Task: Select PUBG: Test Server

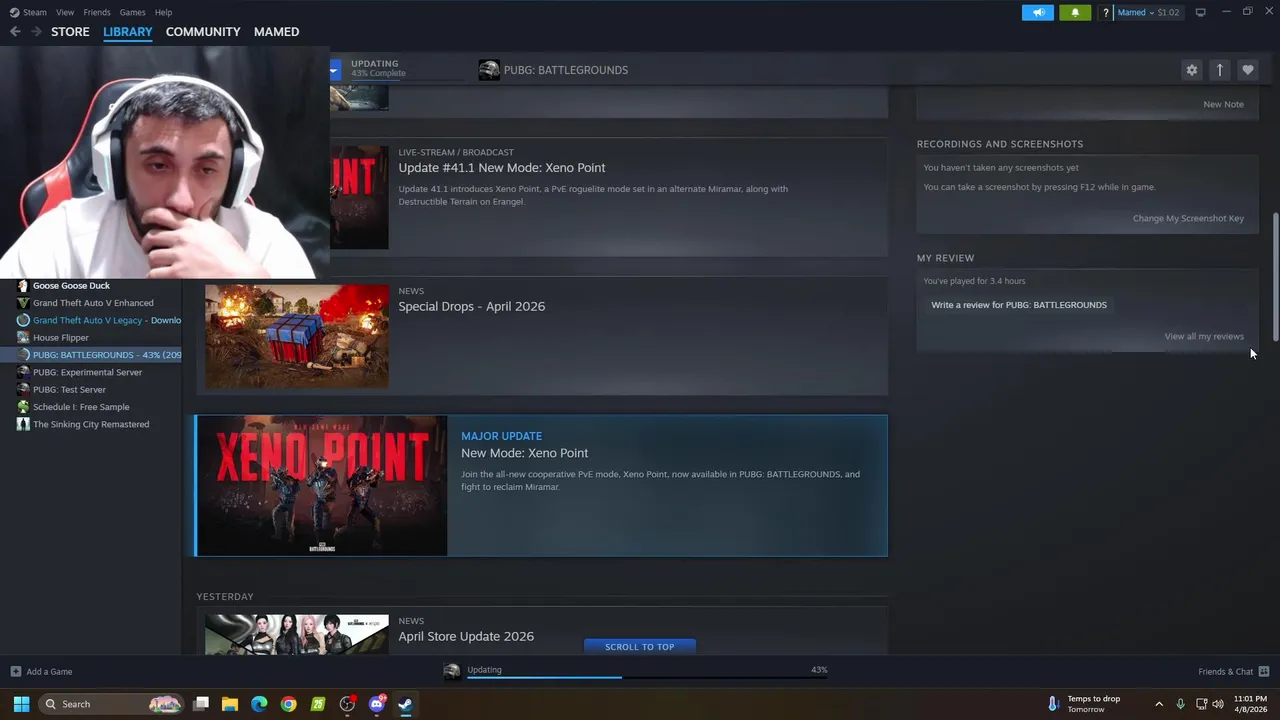Action: 69,389
